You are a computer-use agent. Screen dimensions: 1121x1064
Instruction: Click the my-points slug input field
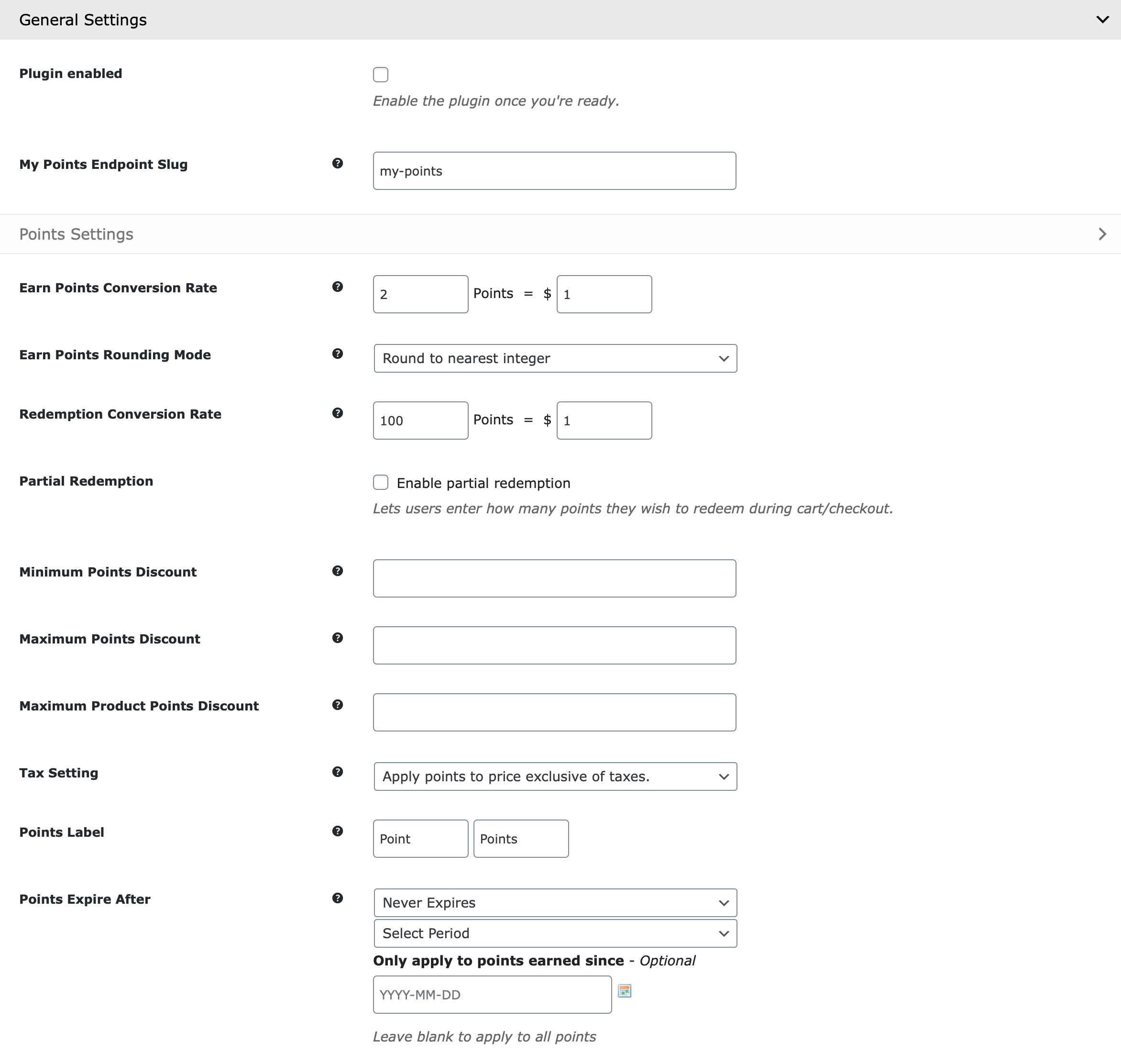[554, 171]
